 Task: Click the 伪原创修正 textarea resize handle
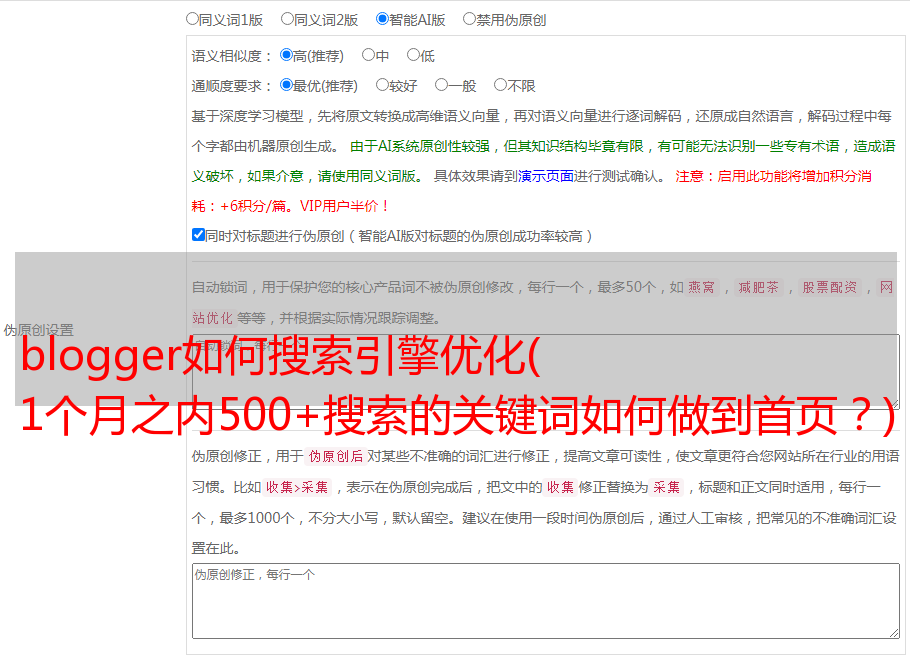pyautogui.click(x=894, y=634)
